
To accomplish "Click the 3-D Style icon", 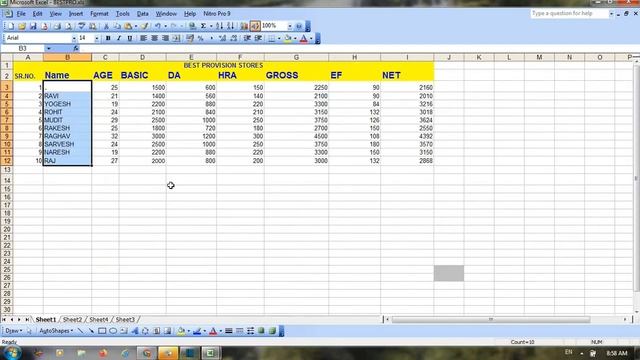I will pyautogui.click(x=272, y=331).
